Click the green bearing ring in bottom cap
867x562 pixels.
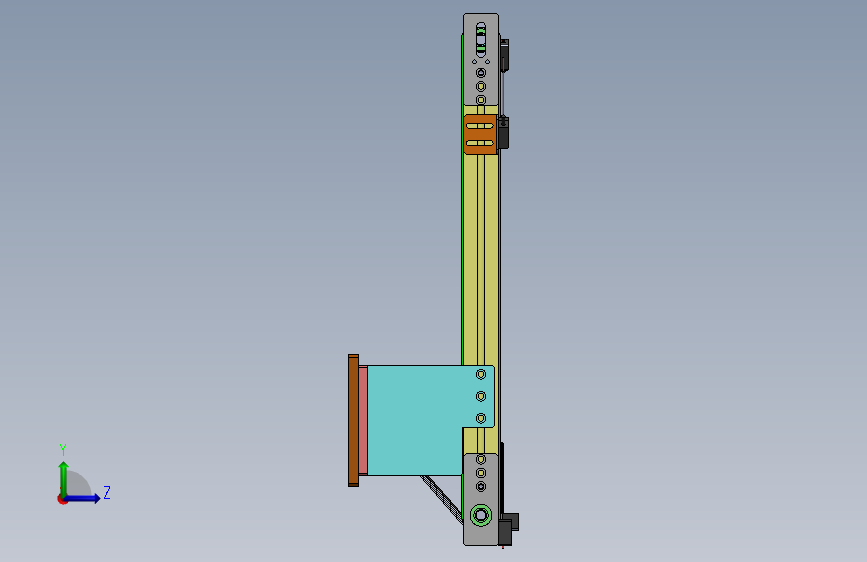coord(480,516)
